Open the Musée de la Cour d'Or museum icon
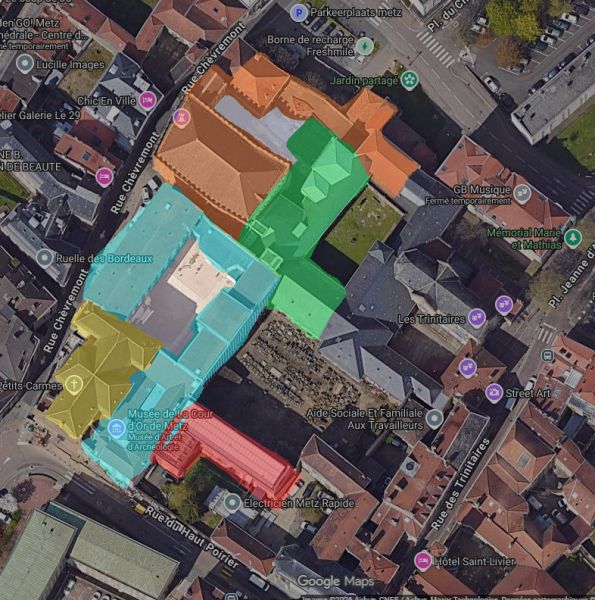Viewport: 595px width, 600px height. [116, 428]
